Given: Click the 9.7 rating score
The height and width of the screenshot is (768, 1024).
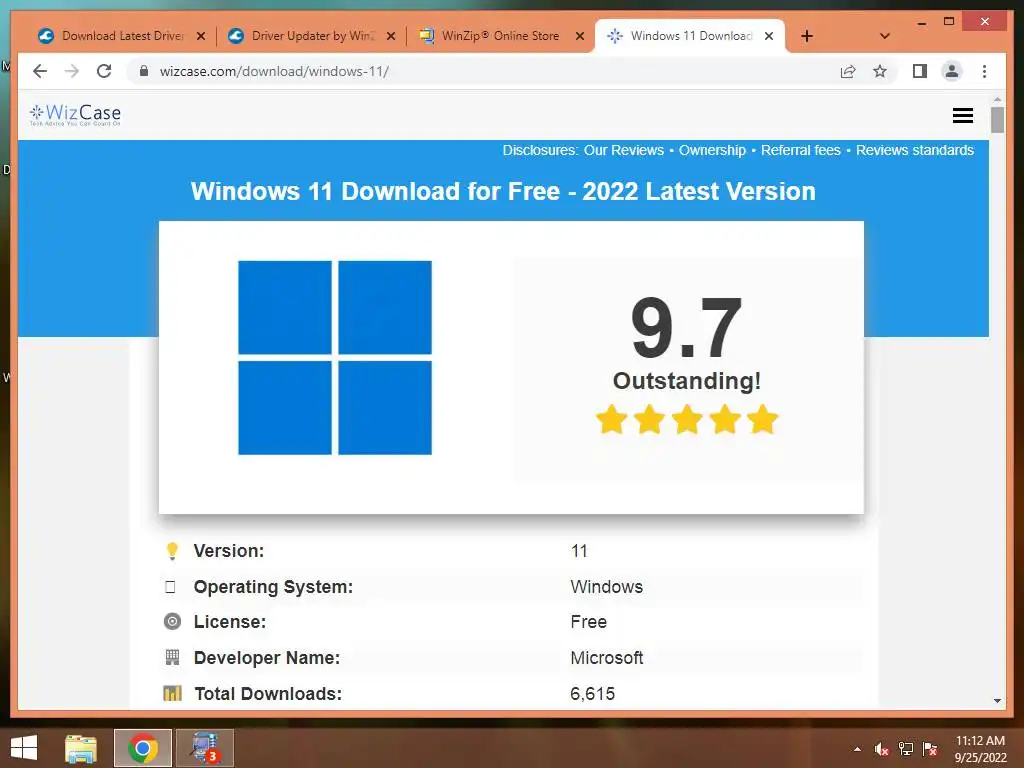Looking at the screenshot, I should pos(686,327).
